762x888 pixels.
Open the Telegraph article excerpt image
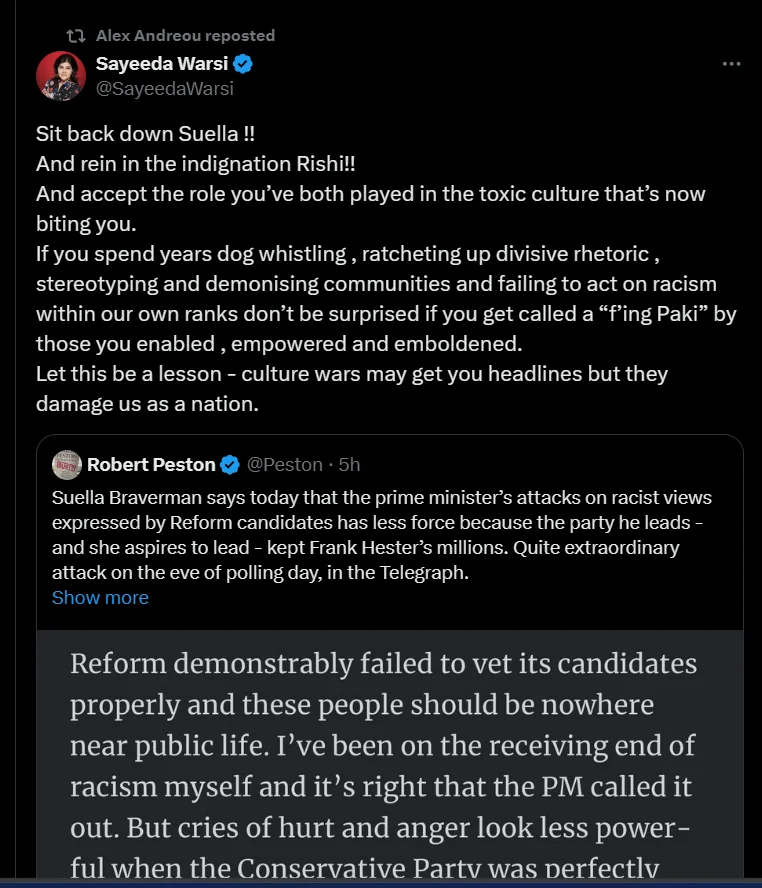390,754
